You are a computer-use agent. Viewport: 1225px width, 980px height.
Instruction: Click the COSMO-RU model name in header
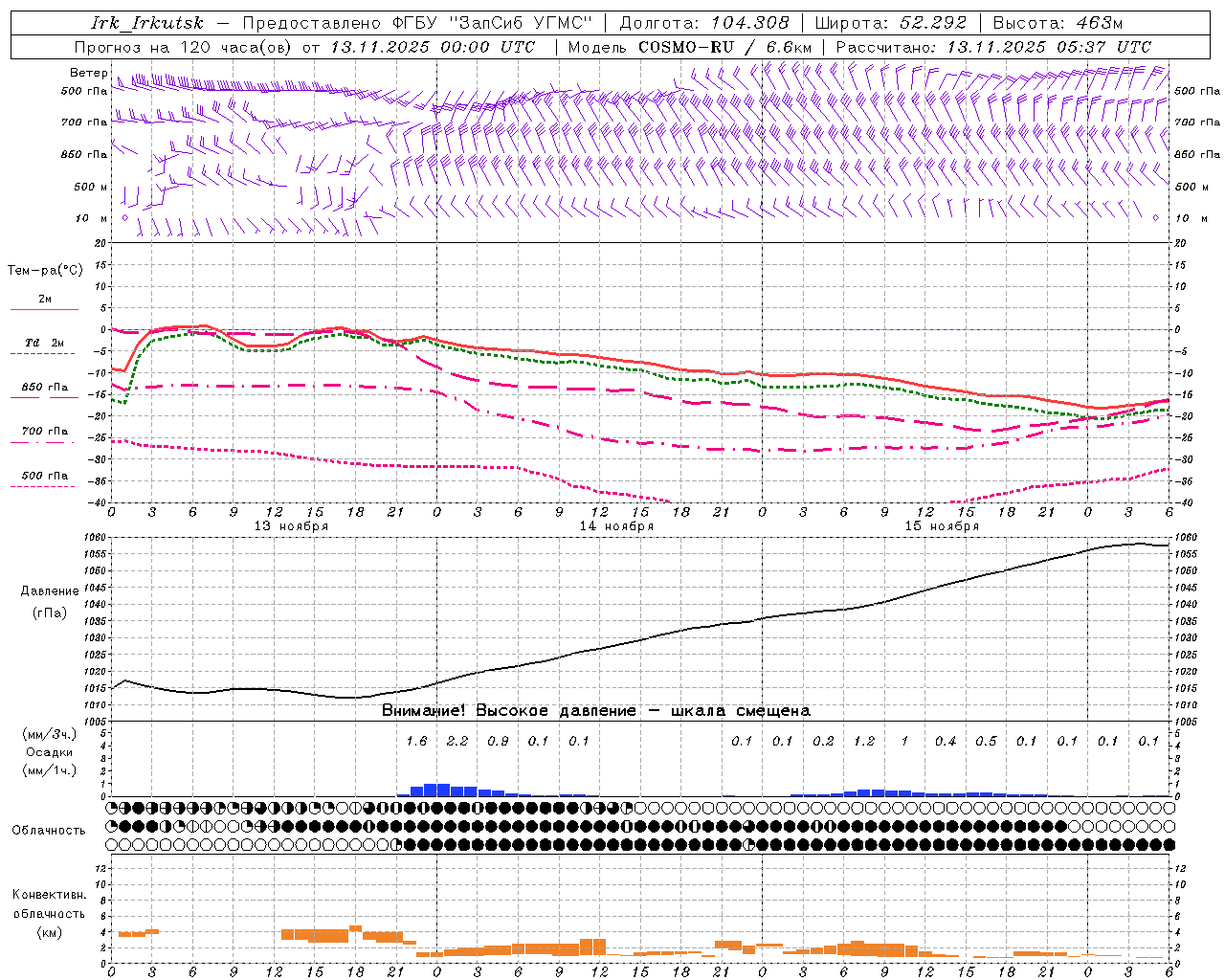[x=686, y=47]
